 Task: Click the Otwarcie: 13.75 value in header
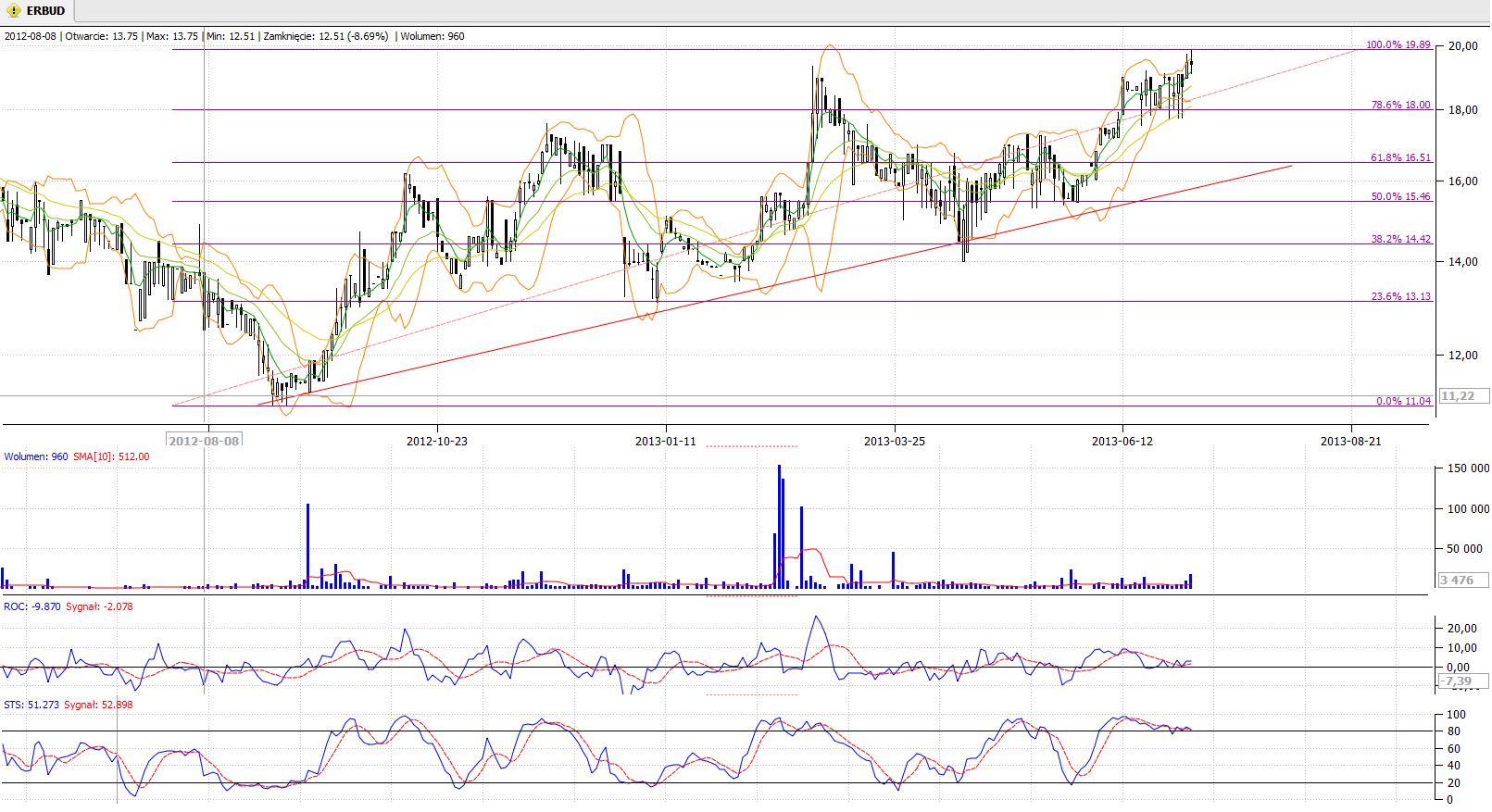(101, 36)
